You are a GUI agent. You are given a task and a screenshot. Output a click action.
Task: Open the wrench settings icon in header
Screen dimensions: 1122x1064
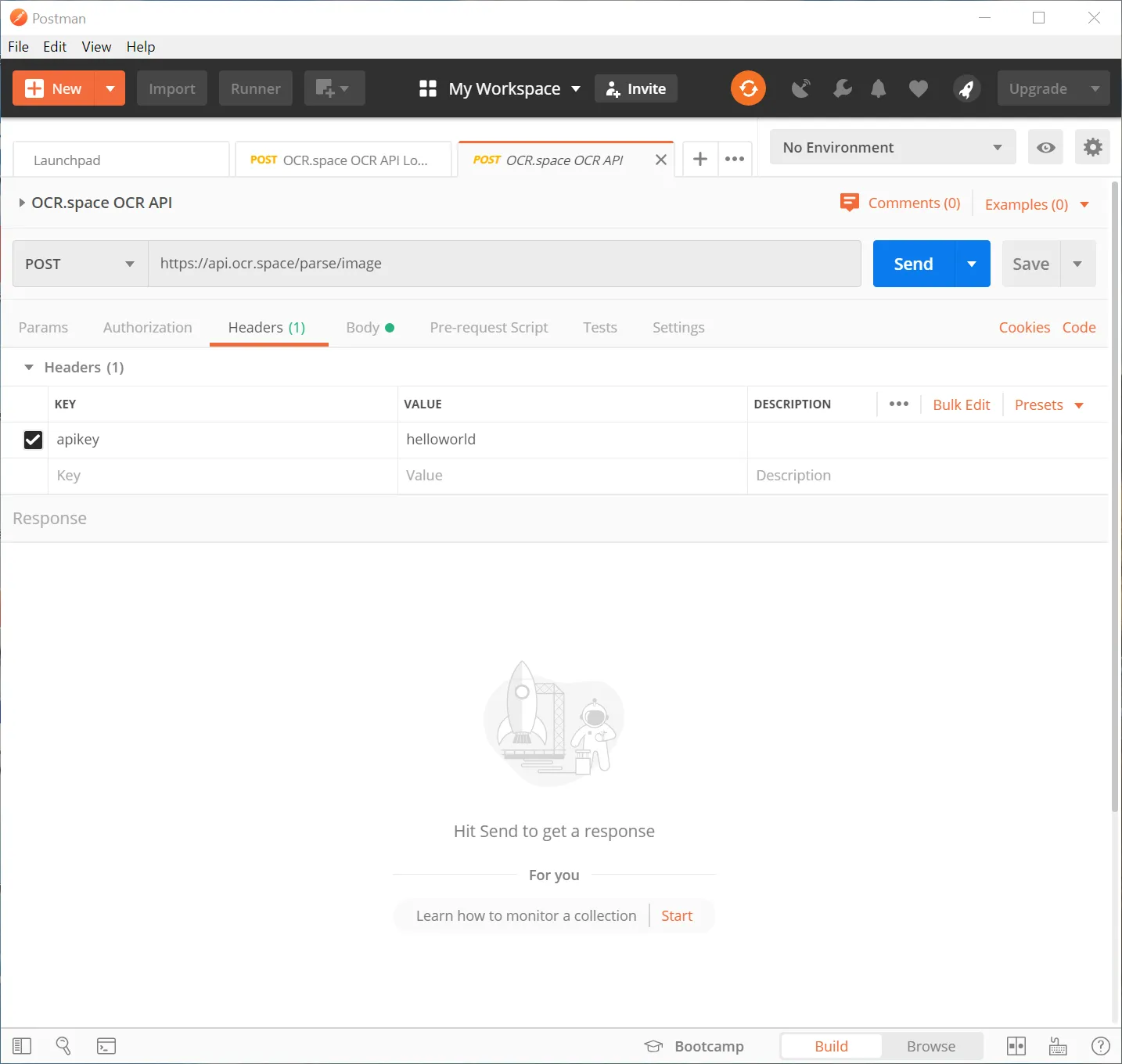pos(843,88)
